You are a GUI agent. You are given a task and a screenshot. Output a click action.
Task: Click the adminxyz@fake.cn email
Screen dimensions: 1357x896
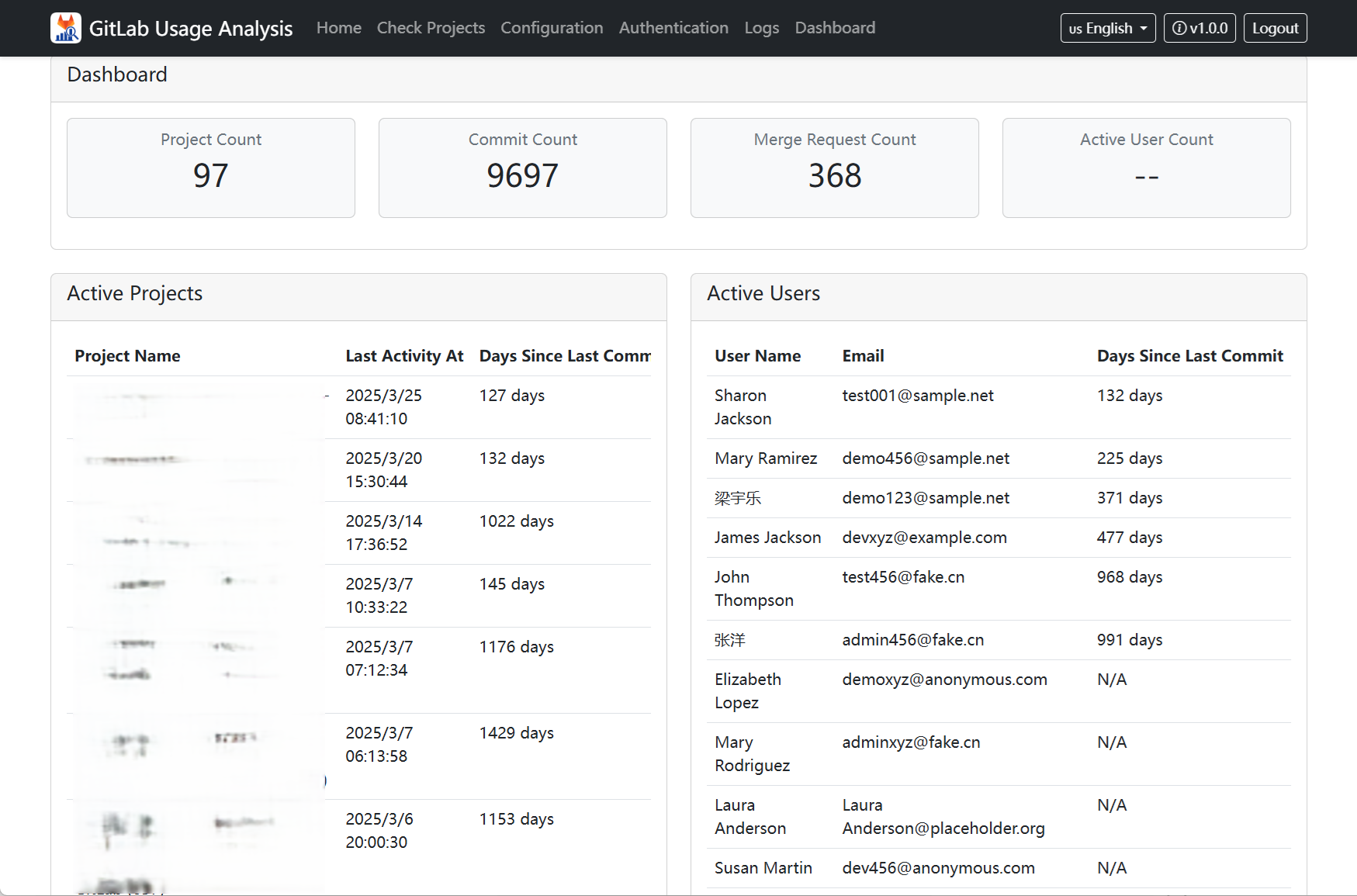[911, 742]
